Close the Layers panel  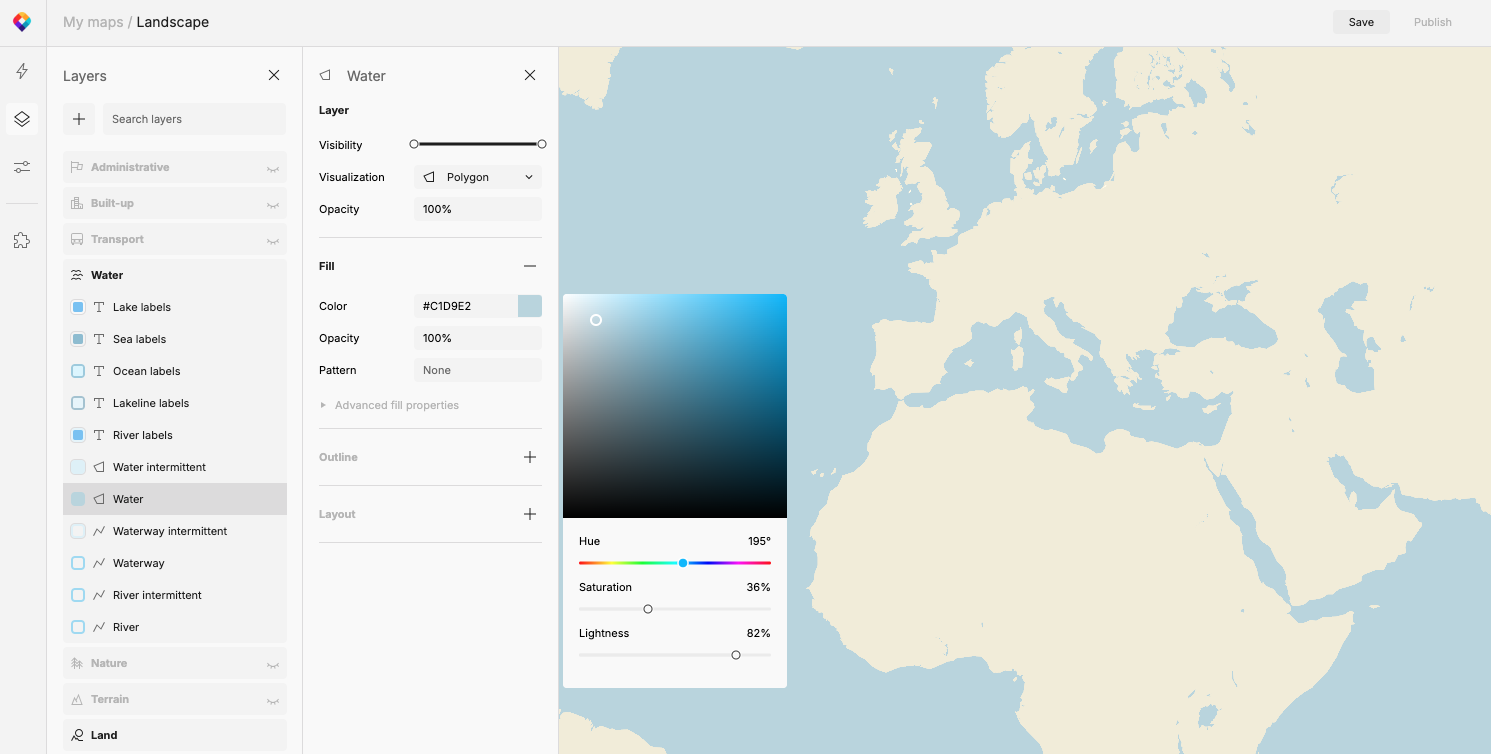(274, 75)
